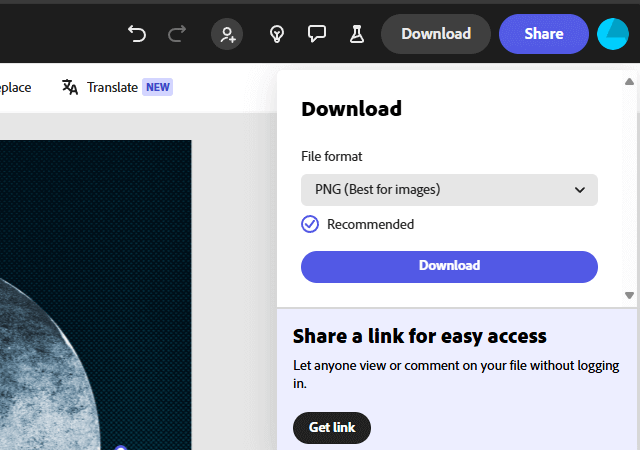This screenshot has height=450, width=640.
Task: Click the Redo arrow icon
Action: (177, 34)
